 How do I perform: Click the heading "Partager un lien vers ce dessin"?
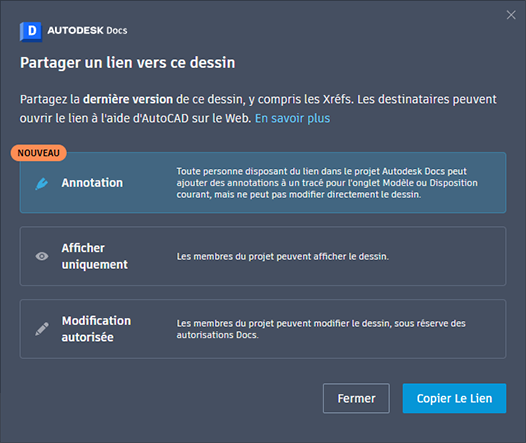point(127,63)
